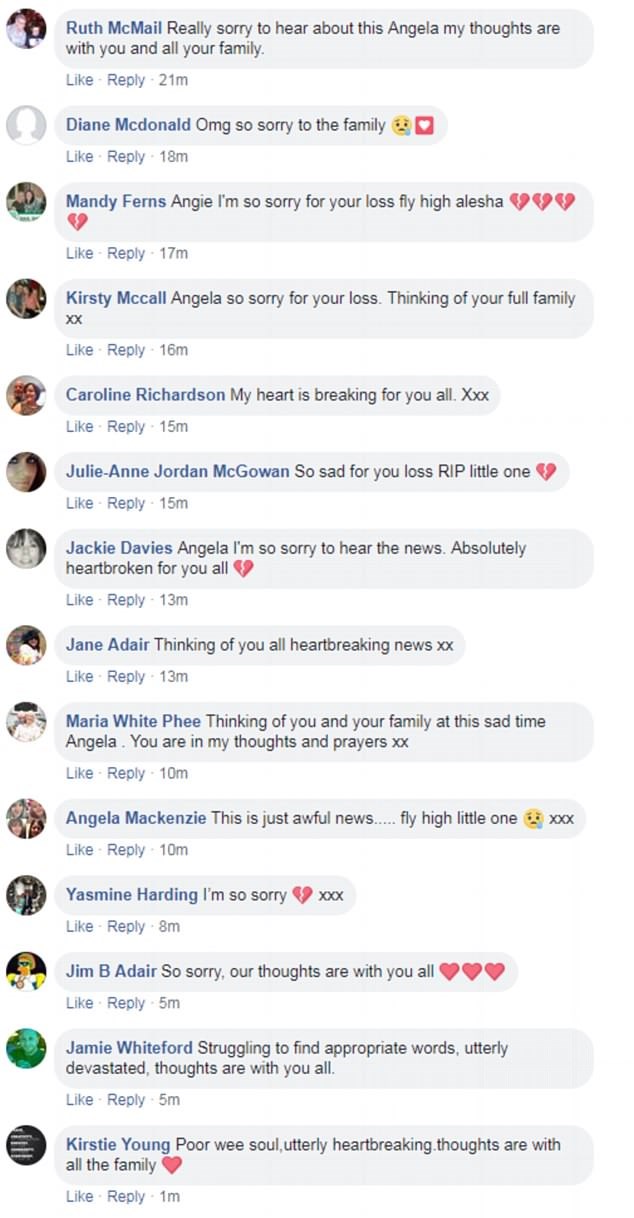Open Maria White Phee's name link

coord(133,722)
